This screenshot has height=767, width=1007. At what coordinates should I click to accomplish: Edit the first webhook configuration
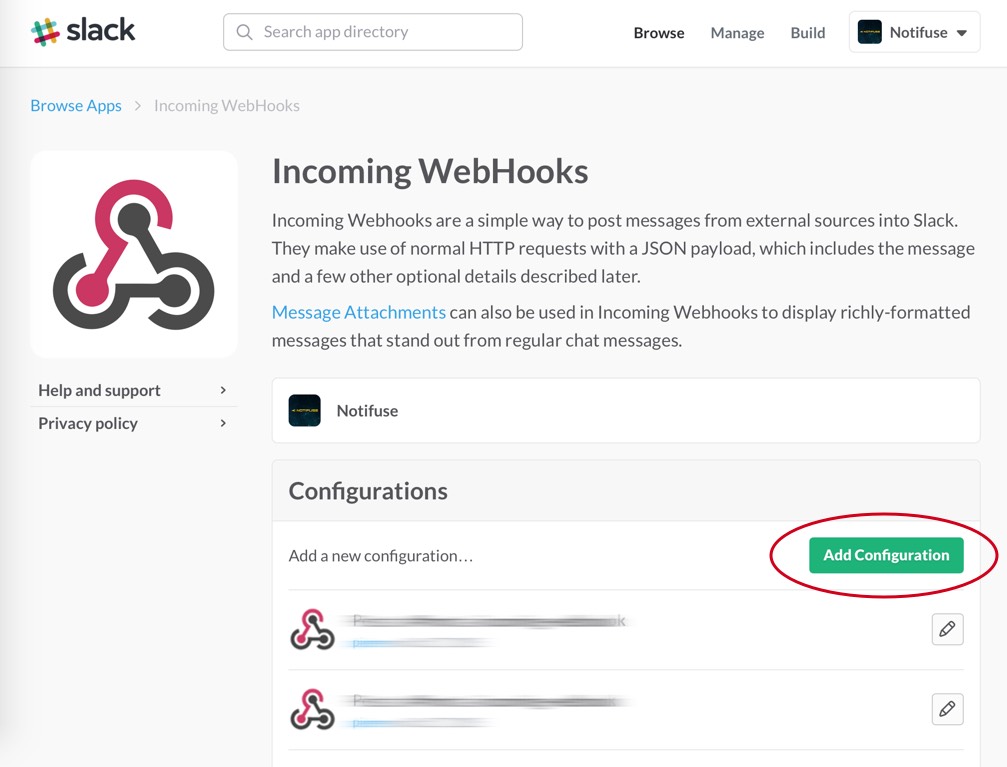[947, 629]
